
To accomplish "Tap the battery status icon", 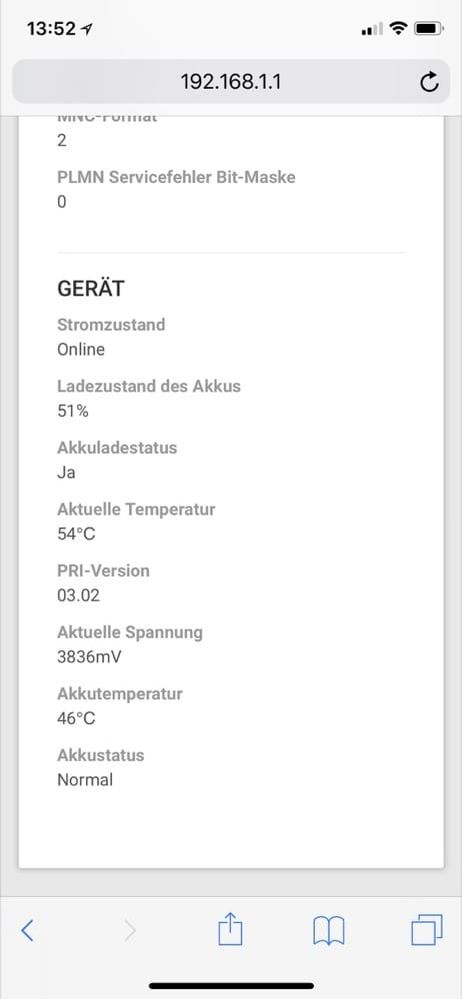I will [428, 29].
